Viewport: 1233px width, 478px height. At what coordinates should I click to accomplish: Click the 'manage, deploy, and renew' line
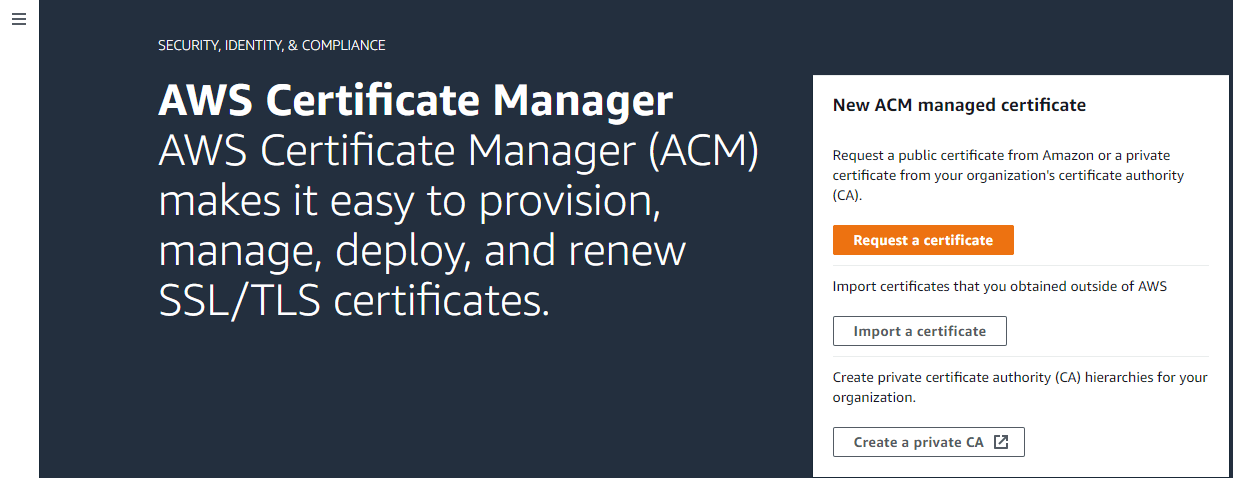(422, 250)
